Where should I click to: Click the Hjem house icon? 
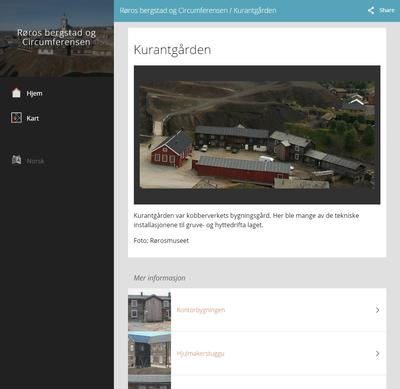point(16,93)
